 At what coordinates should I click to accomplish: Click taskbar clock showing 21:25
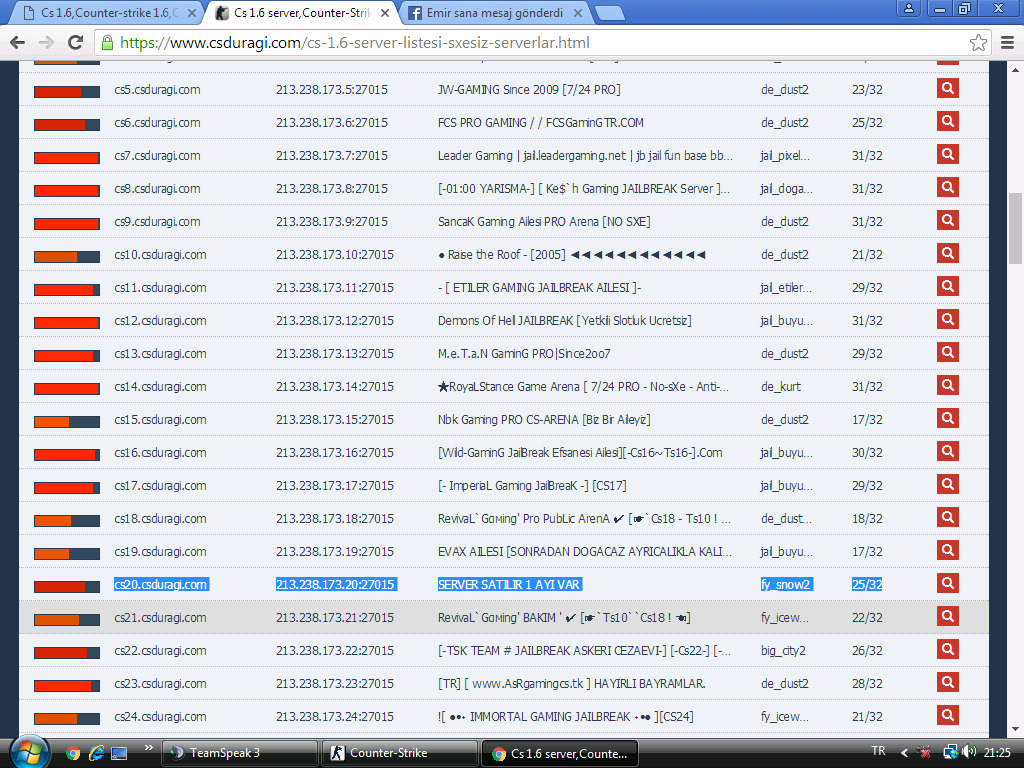tap(997, 752)
